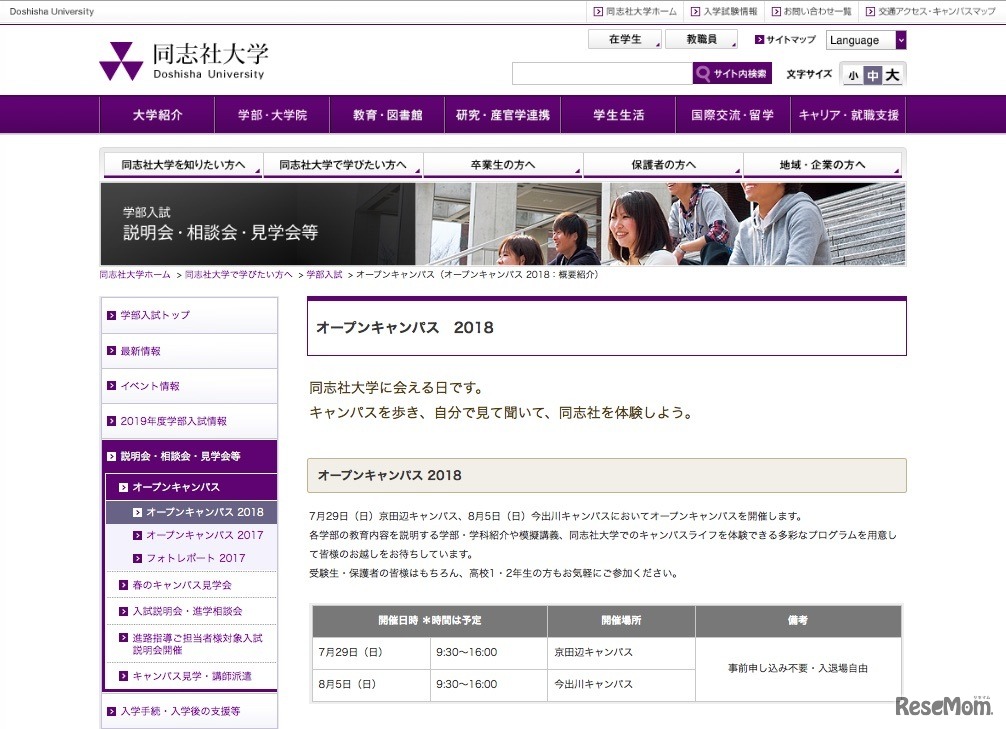Image resolution: width=1006 pixels, height=729 pixels.
Task: Open the サイトマップ link
Action: [785, 40]
